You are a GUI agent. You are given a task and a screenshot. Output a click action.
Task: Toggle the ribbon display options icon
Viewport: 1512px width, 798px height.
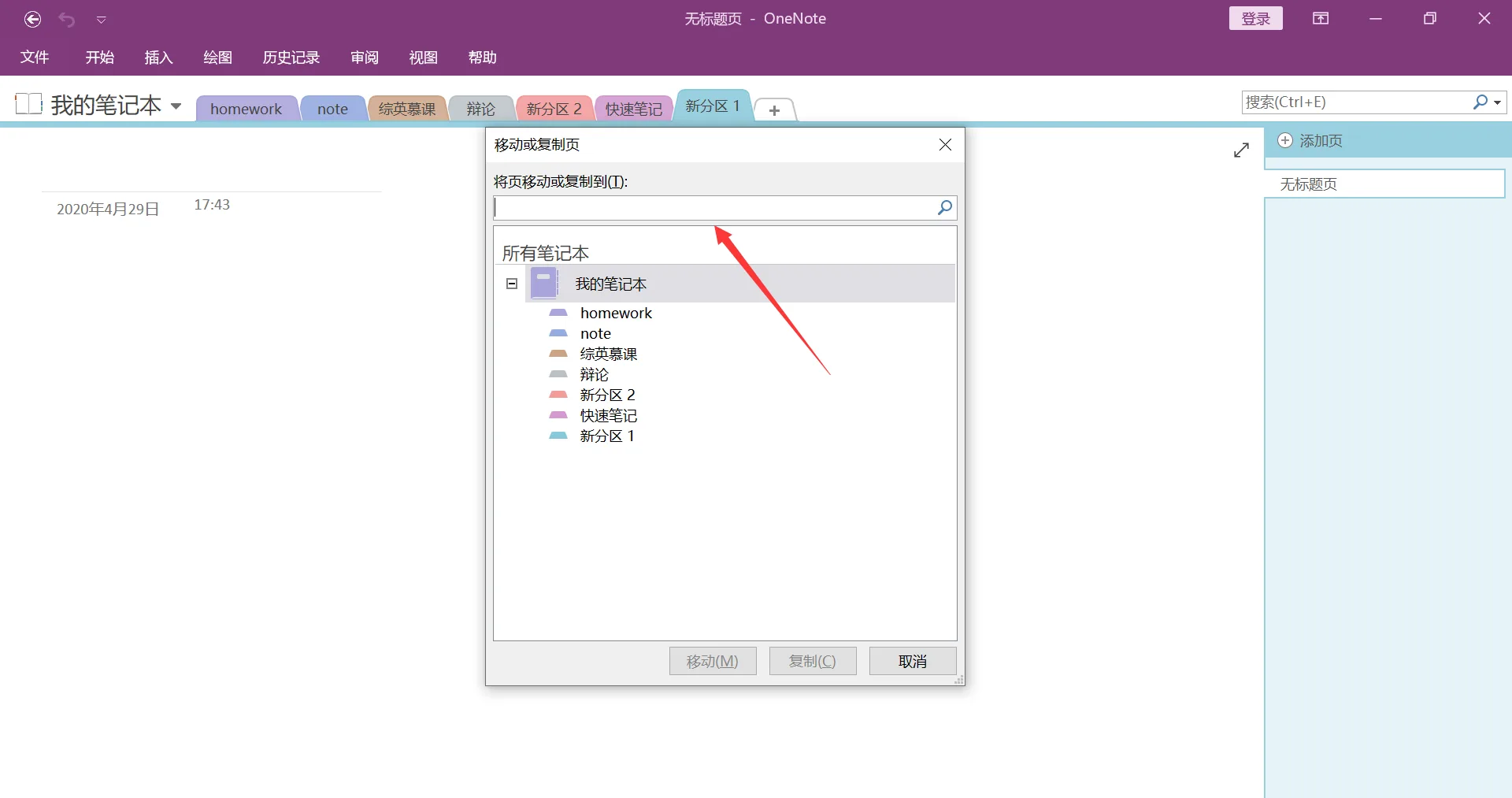point(1321,19)
